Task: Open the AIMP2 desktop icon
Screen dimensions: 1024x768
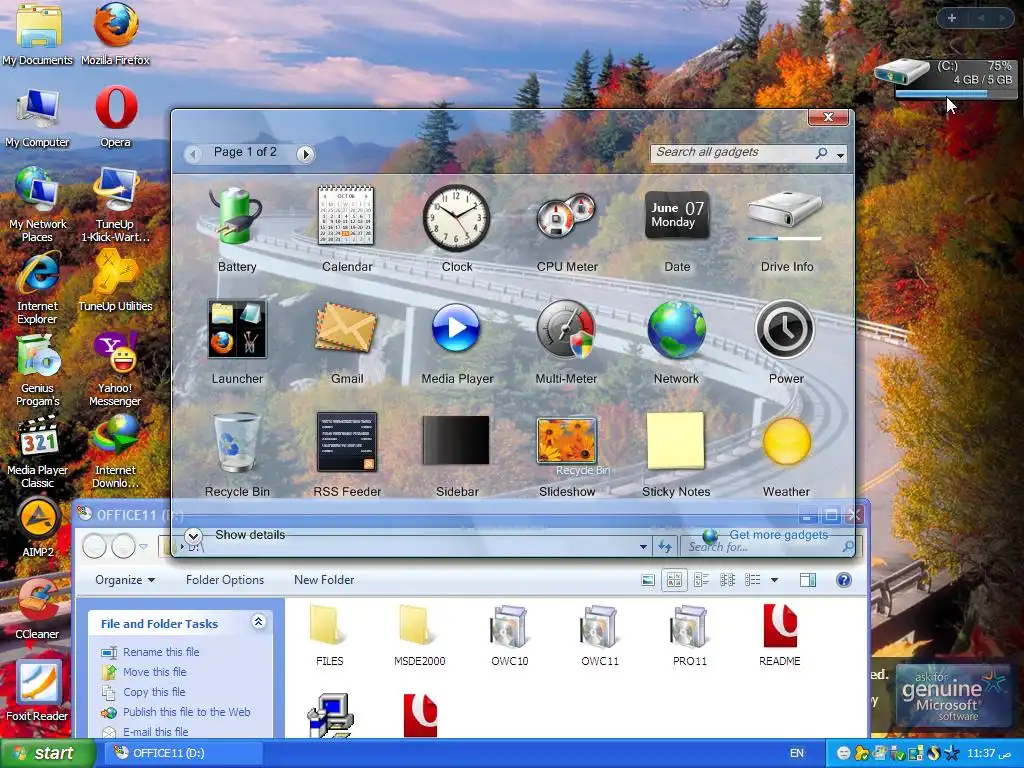Action: click(x=38, y=526)
